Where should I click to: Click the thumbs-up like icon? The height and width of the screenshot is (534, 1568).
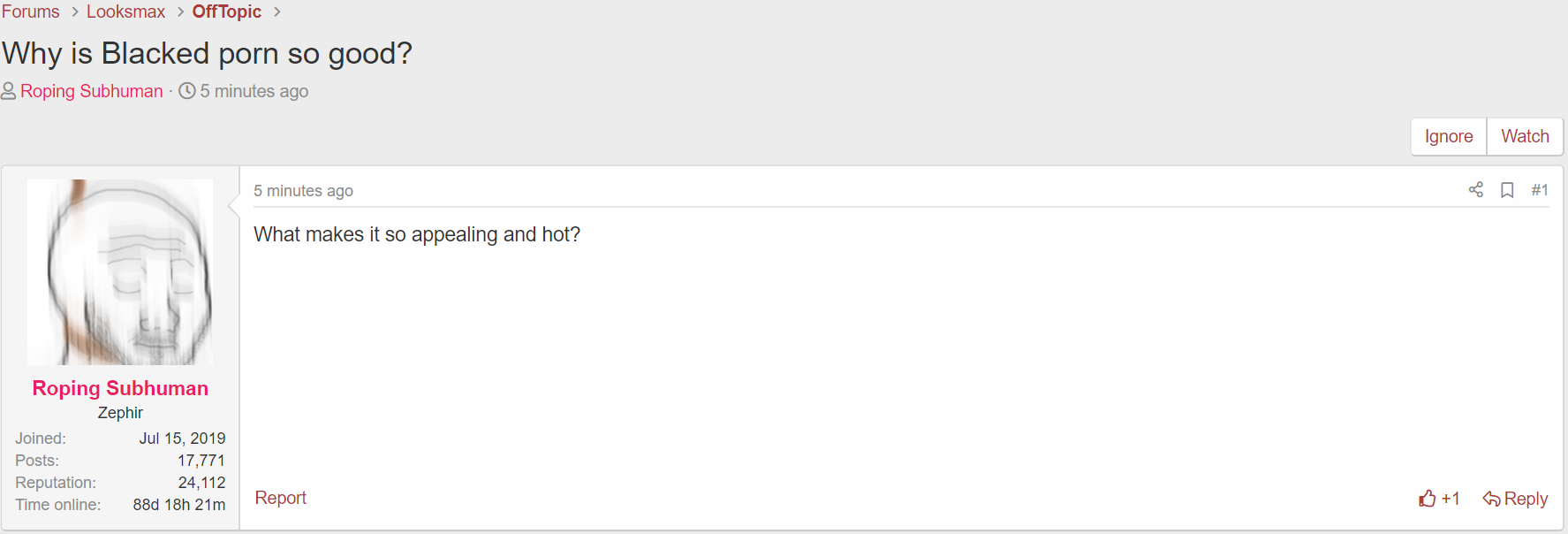tap(1427, 499)
